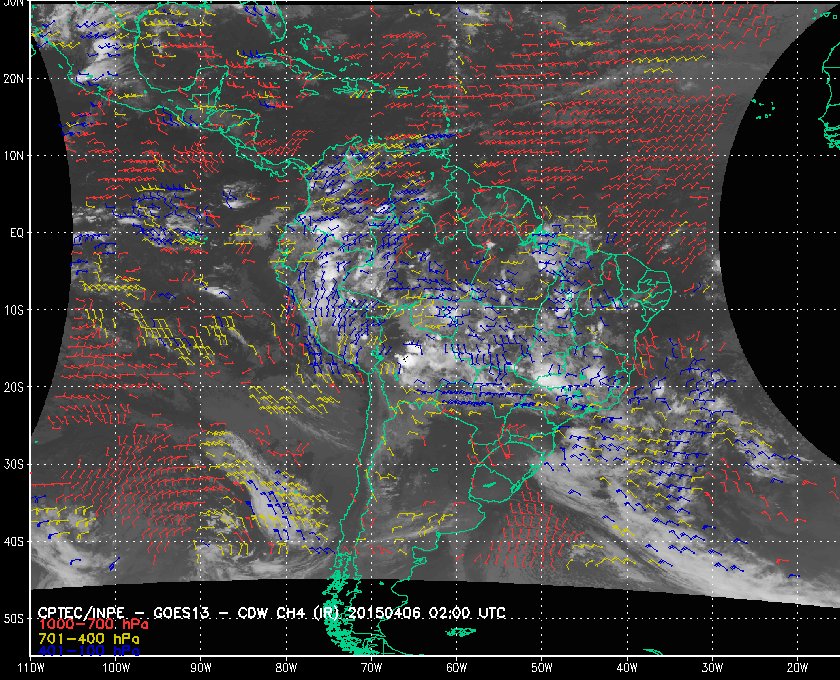This screenshot has width=840, height=680.
Task: Select the 20W longitude label
Action: [797, 668]
